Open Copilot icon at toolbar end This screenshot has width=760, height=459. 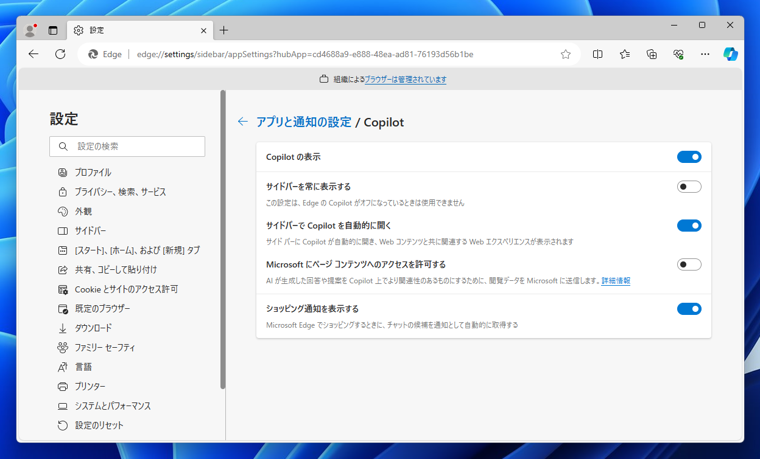pyautogui.click(x=730, y=54)
